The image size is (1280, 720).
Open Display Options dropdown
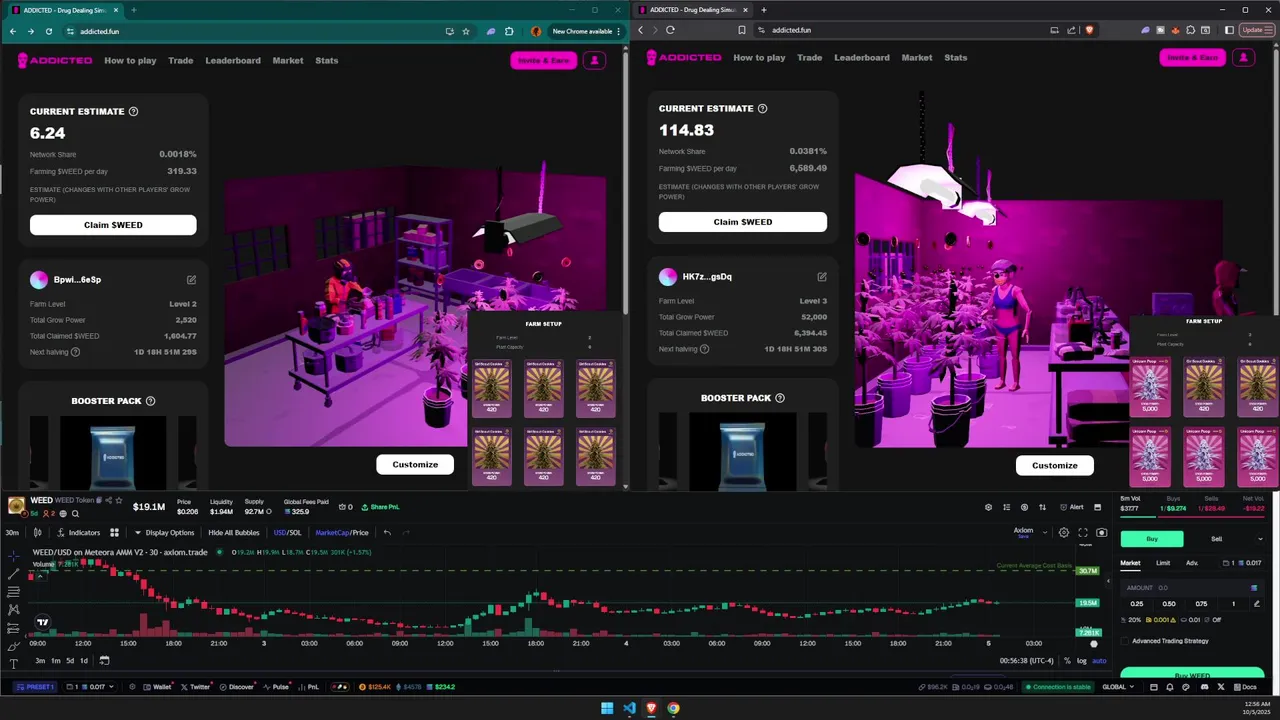coord(164,533)
